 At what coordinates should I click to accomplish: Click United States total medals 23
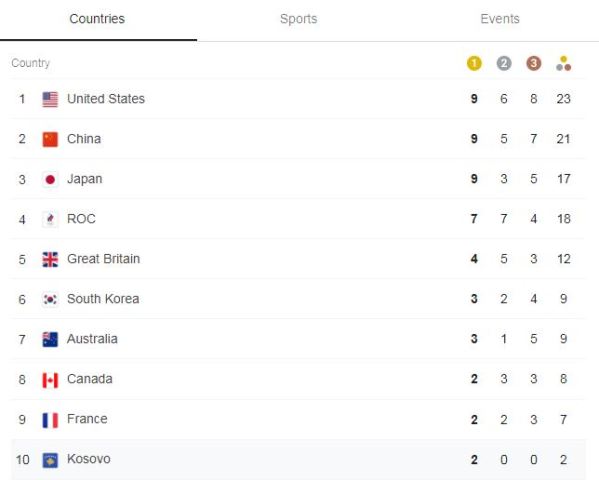pos(563,99)
